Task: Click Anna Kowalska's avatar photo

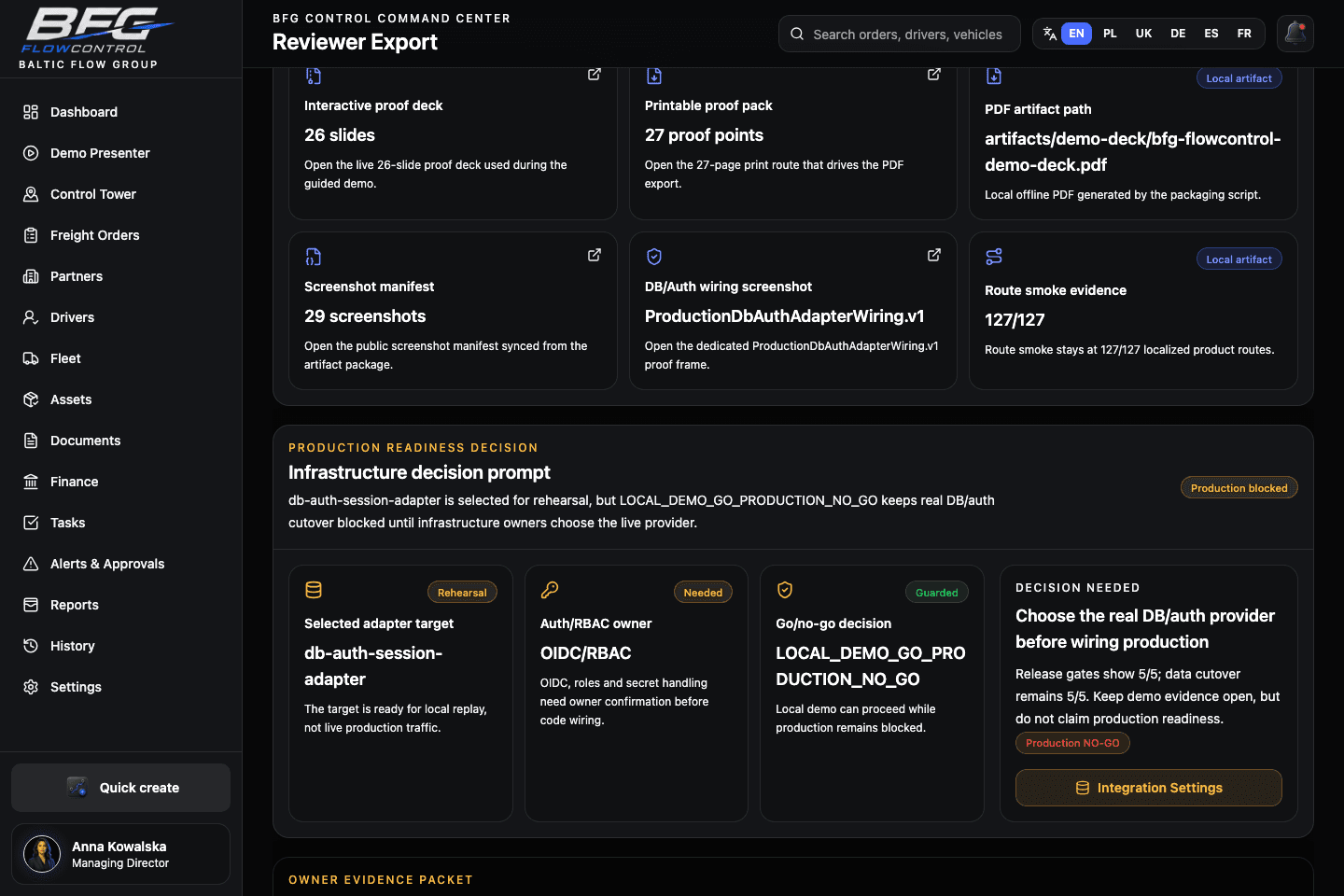Action: 42,854
